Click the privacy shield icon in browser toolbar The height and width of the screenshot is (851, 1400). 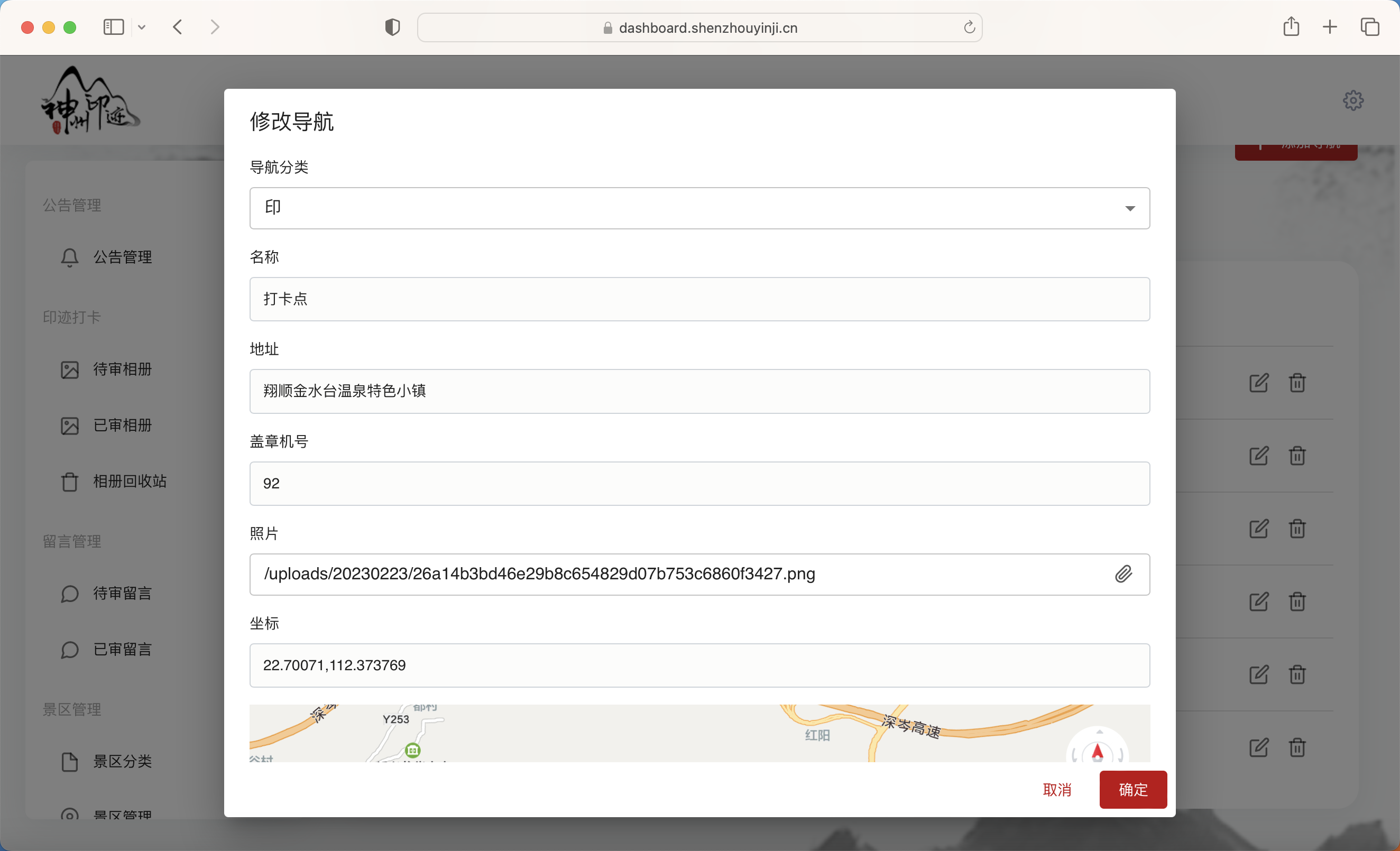pos(392,27)
